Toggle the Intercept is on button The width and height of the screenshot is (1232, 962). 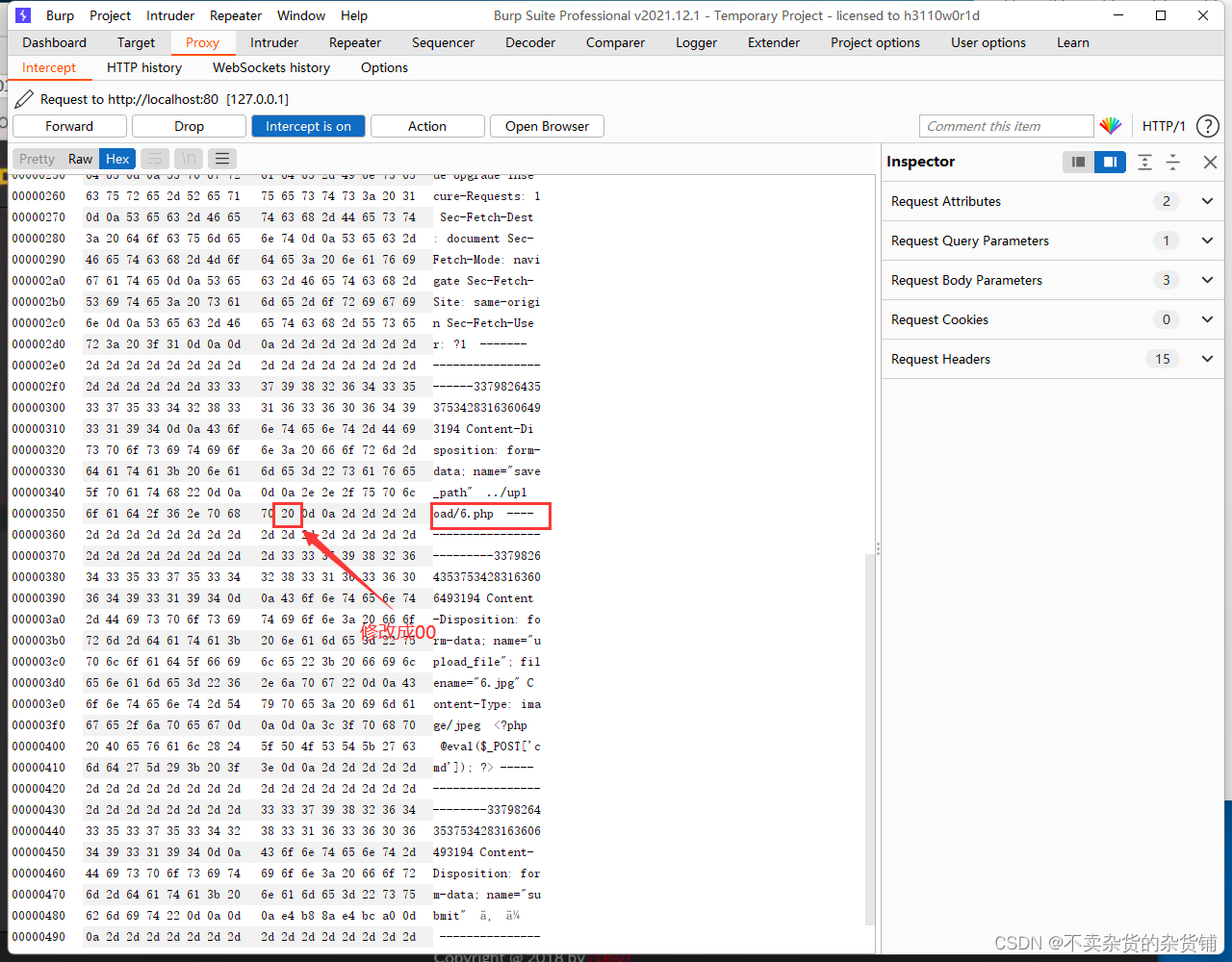point(309,126)
